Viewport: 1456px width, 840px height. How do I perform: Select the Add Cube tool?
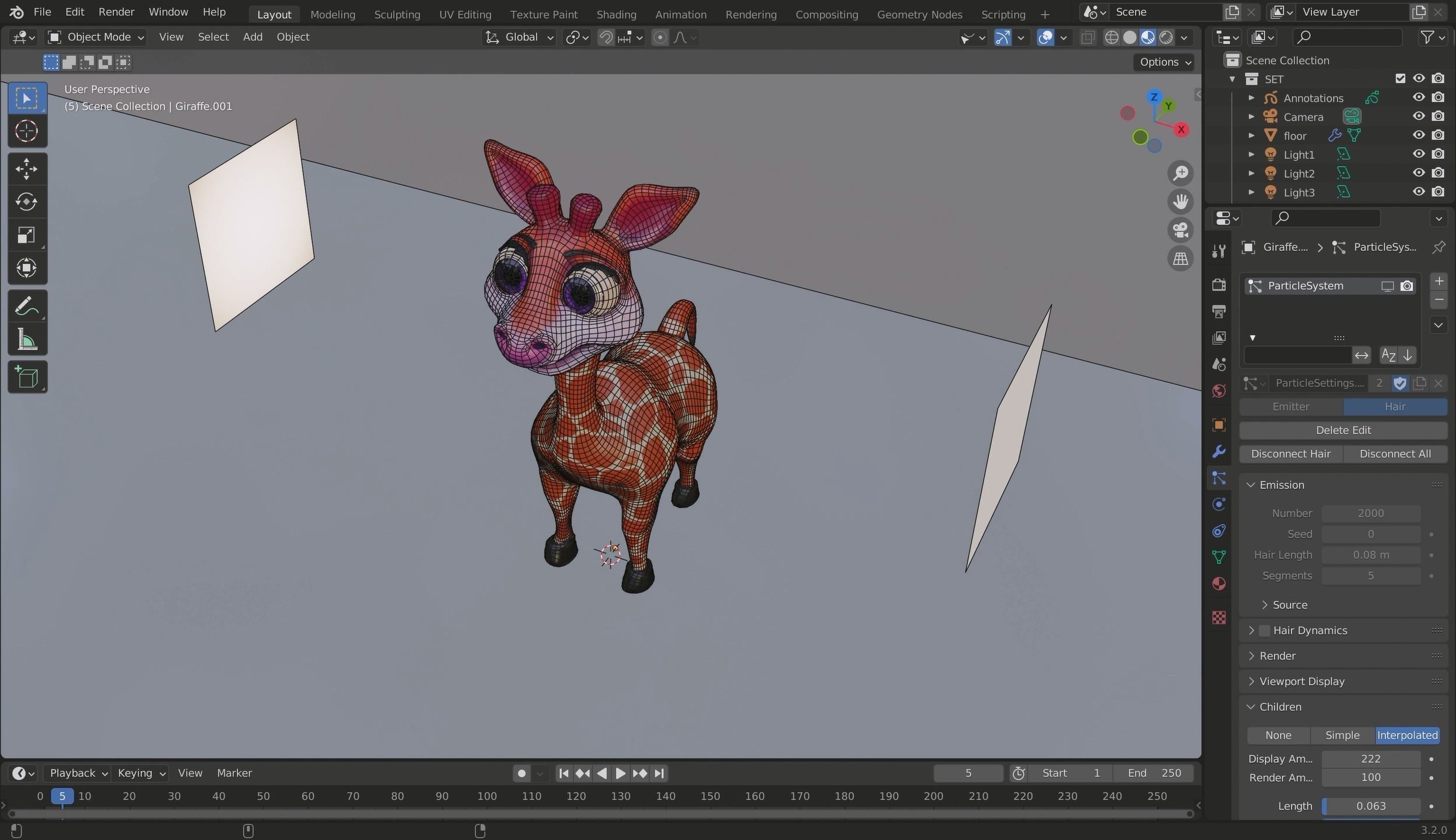click(x=27, y=377)
